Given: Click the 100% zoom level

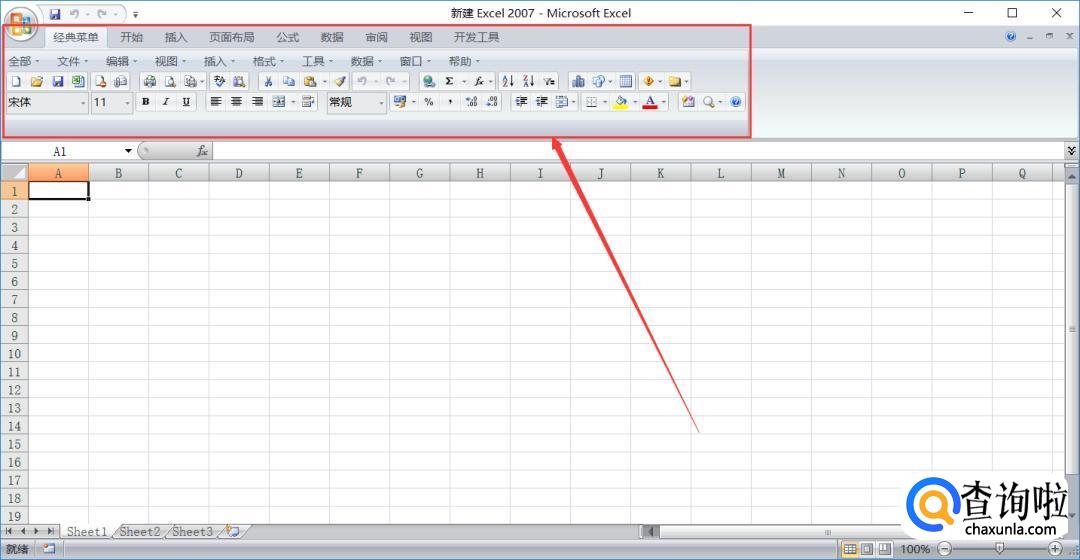Looking at the screenshot, I should (x=915, y=549).
